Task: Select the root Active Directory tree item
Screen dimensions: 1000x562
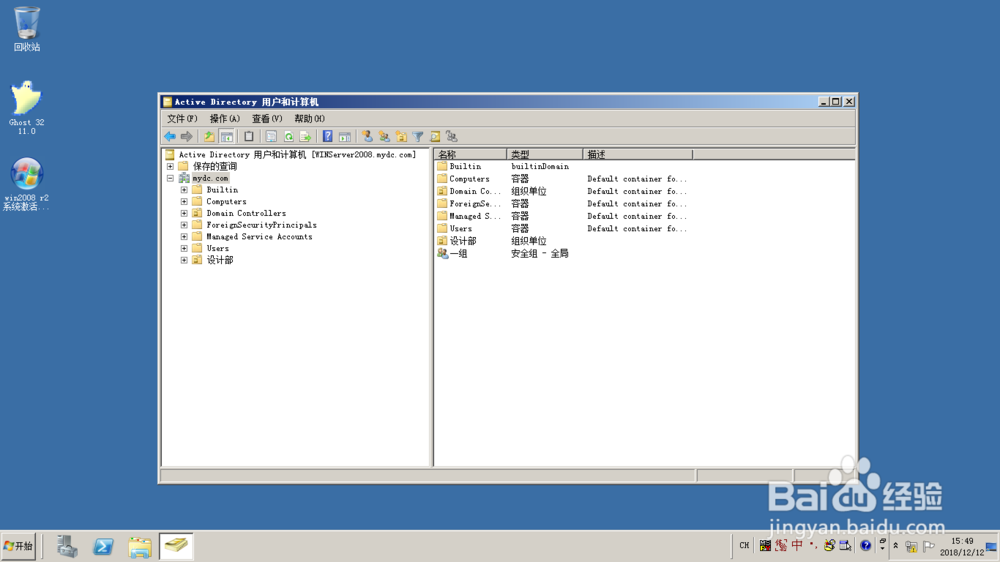Action: [x=297, y=154]
